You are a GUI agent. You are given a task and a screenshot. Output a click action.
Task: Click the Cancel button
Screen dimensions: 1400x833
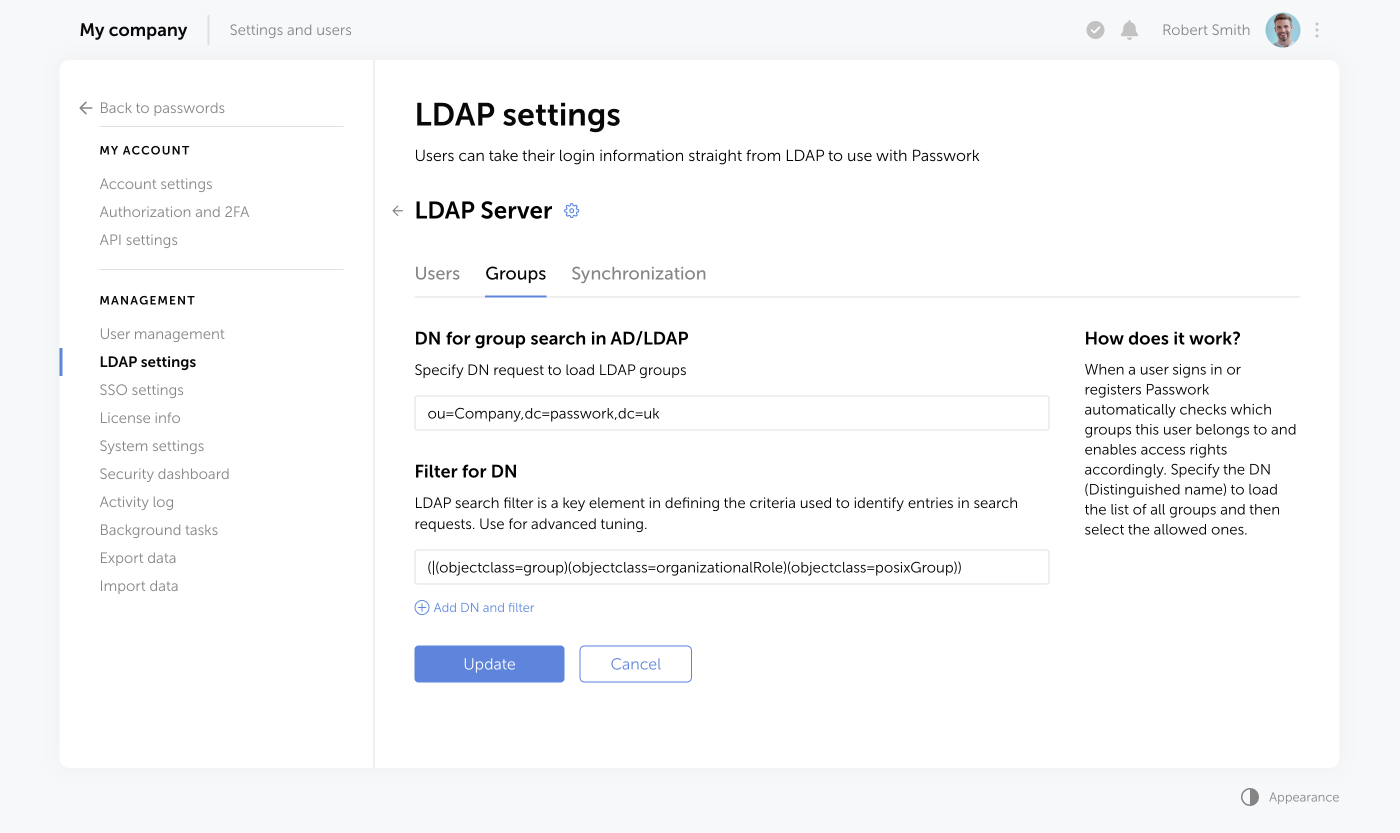pos(635,663)
